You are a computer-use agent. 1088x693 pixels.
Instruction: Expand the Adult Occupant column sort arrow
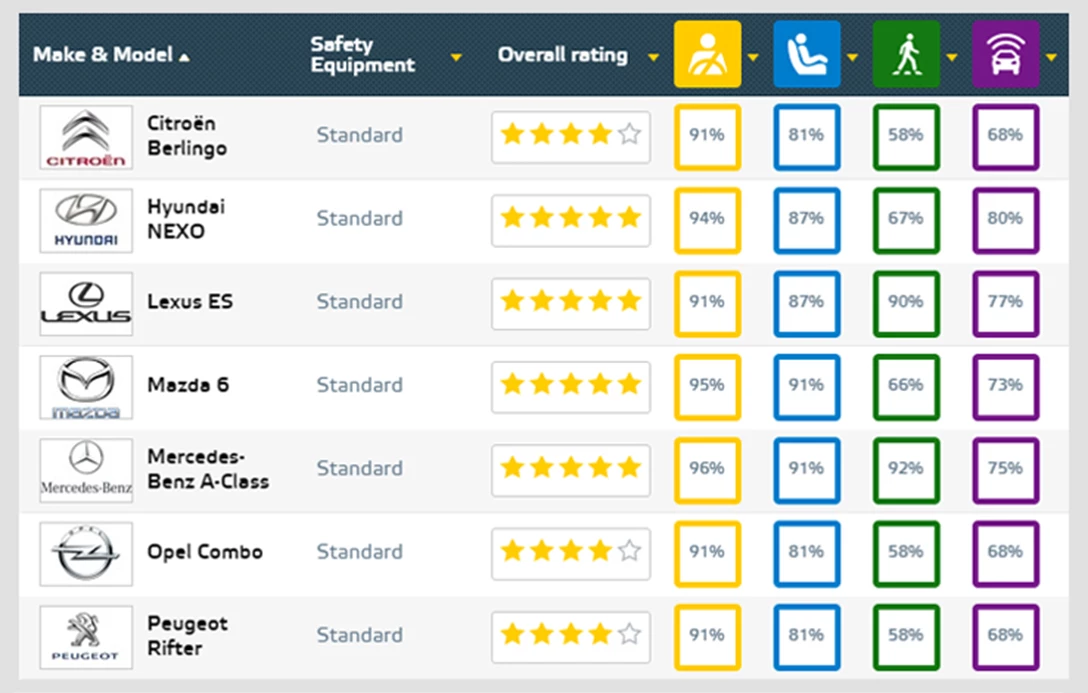(x=753, y=58)
